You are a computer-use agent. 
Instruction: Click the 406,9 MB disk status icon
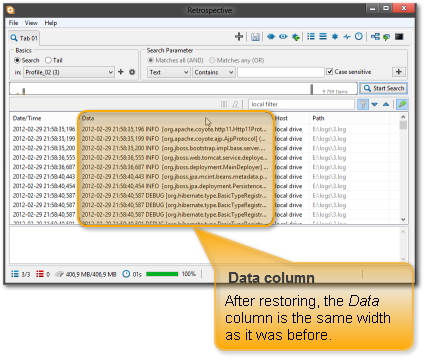click(x=60, y=274)
